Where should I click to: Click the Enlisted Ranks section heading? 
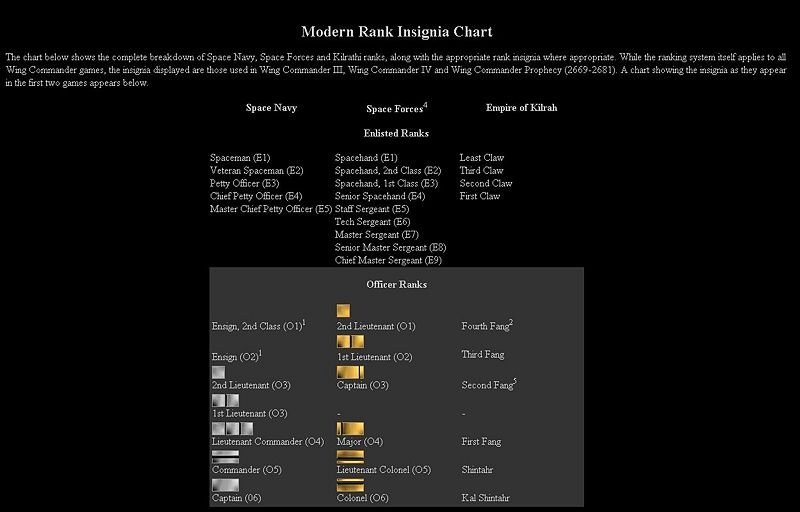396,133
